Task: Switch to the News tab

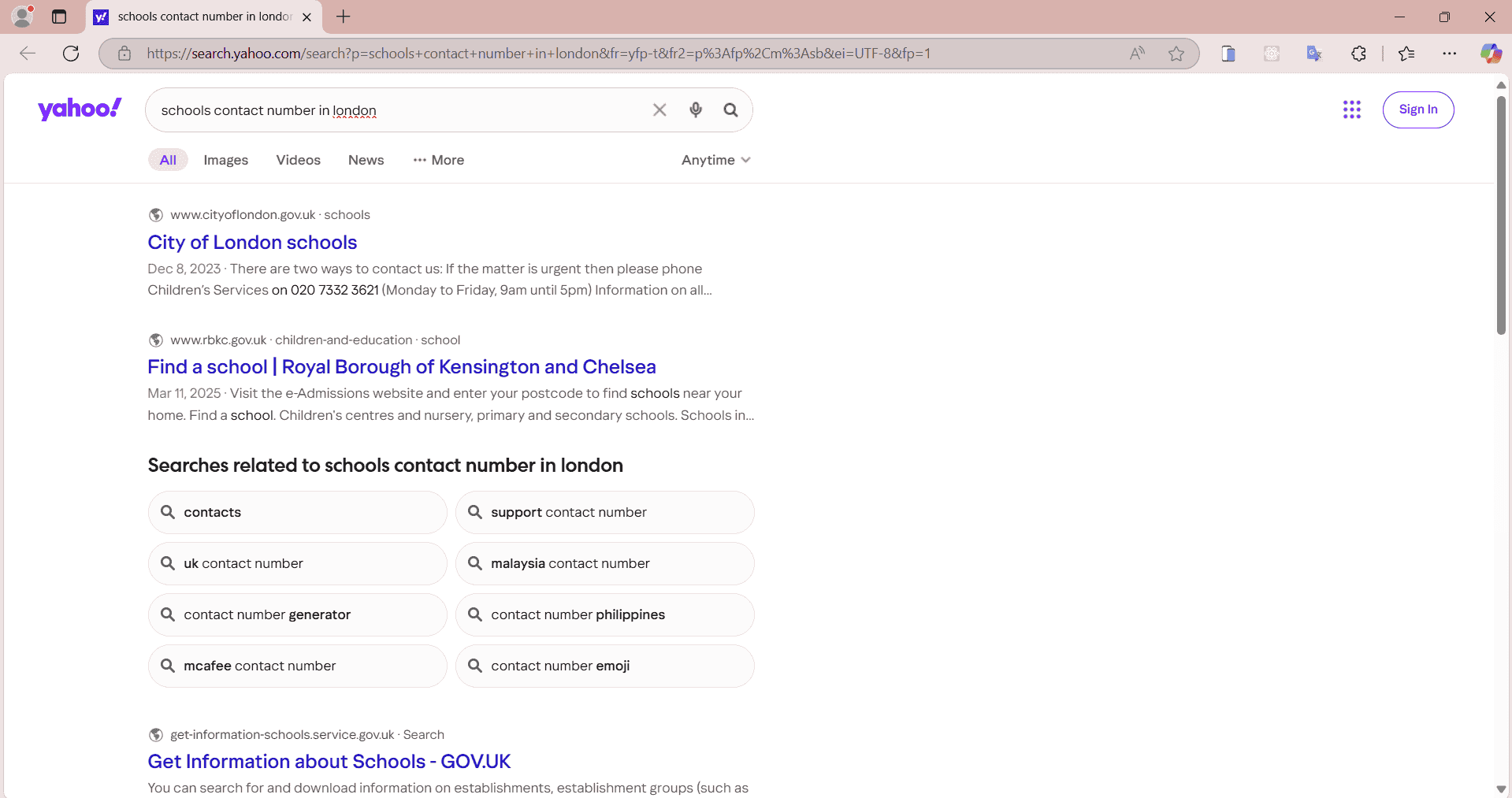Action: 366,160
